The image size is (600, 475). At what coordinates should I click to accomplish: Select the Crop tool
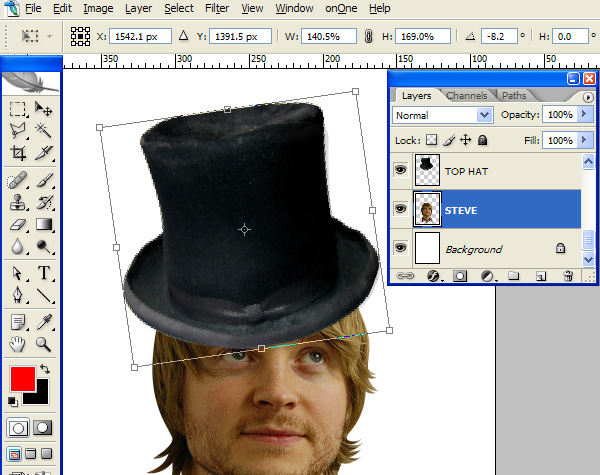click(x=18, y=153)
